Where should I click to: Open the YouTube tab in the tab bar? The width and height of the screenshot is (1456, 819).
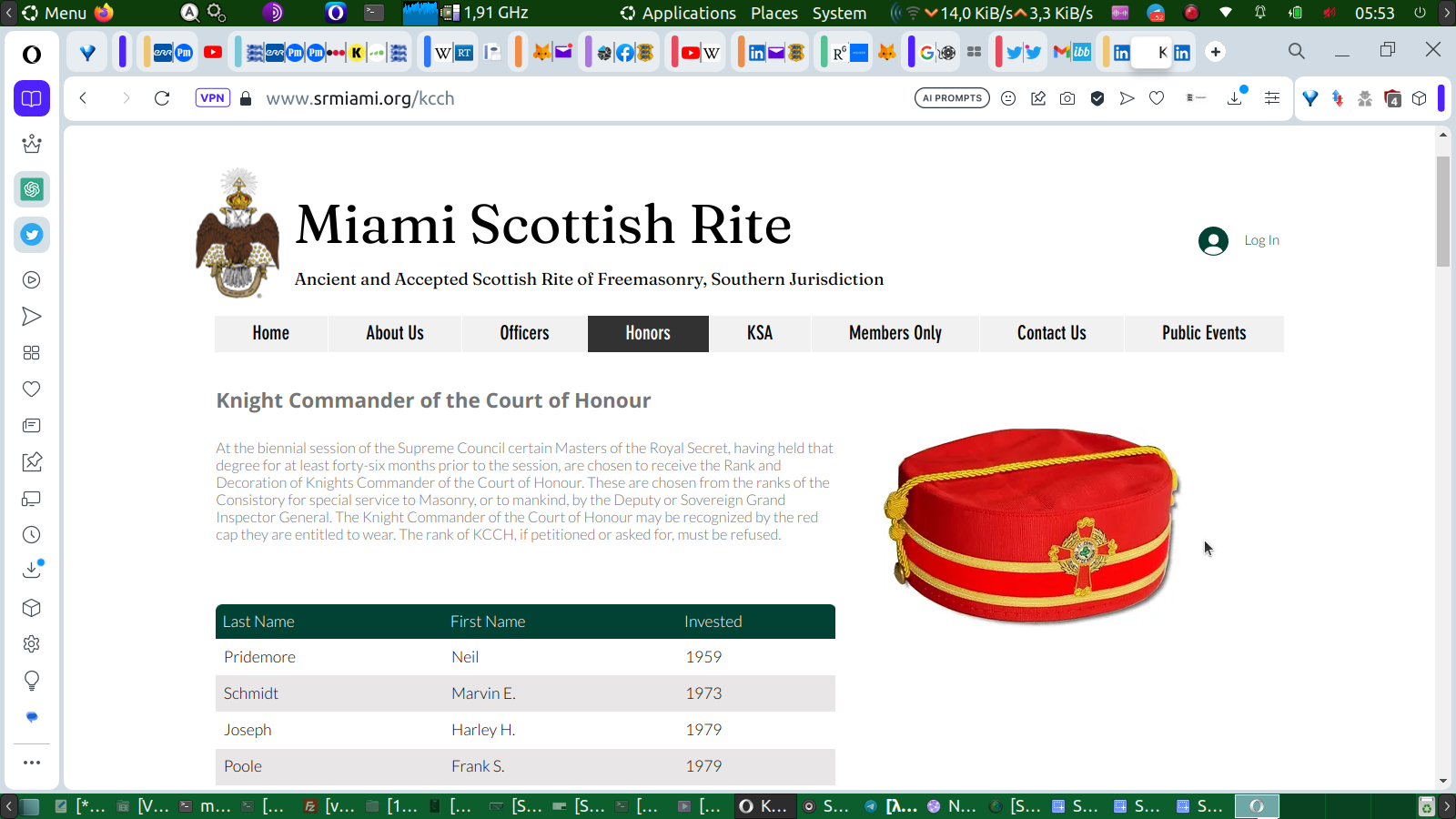pyautogui.click(x=213, y=52)
